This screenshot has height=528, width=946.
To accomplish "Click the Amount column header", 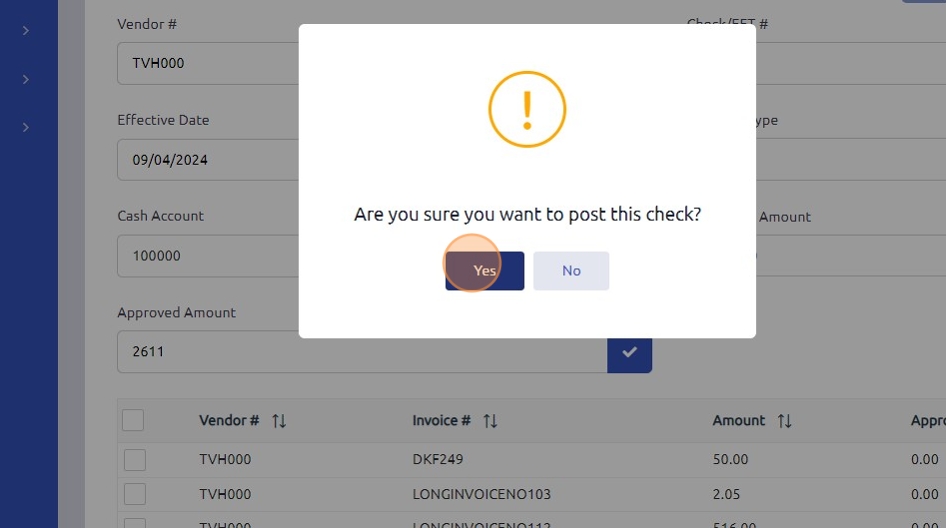I will (x=739, y=421).
